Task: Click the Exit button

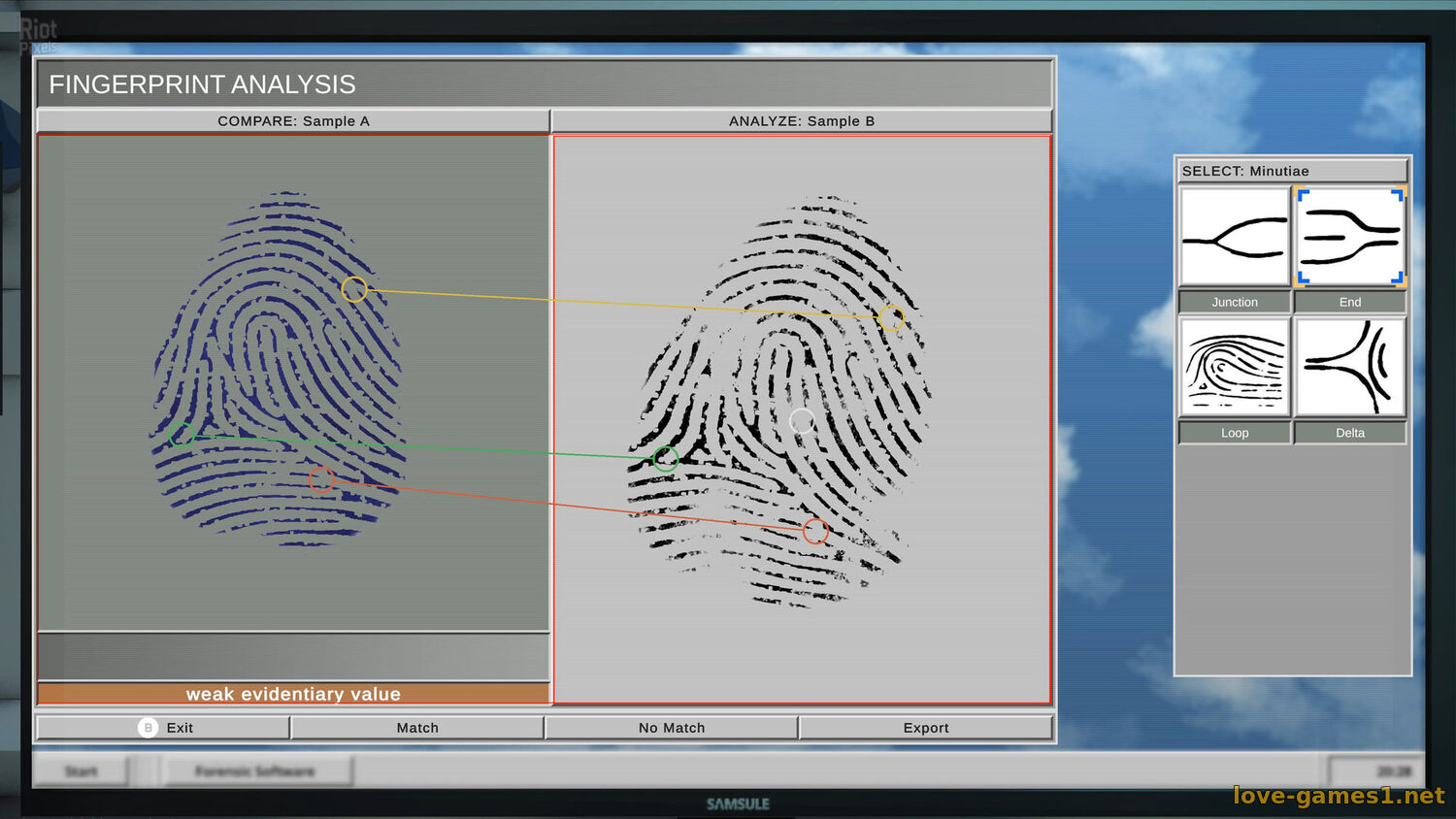Action: pos(163,728)
